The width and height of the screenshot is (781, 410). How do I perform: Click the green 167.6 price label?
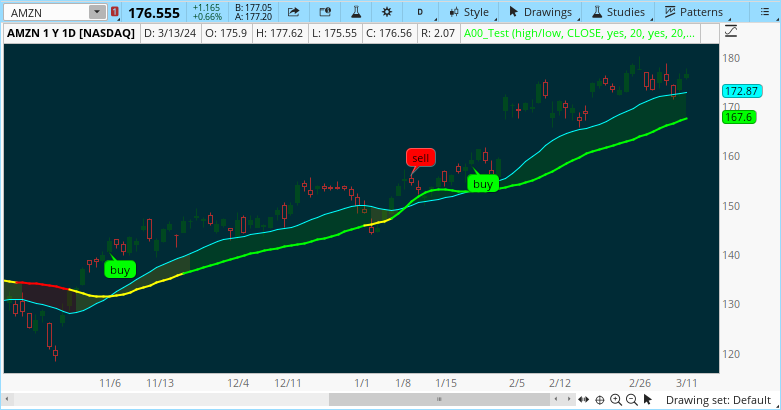coord(739,117)
